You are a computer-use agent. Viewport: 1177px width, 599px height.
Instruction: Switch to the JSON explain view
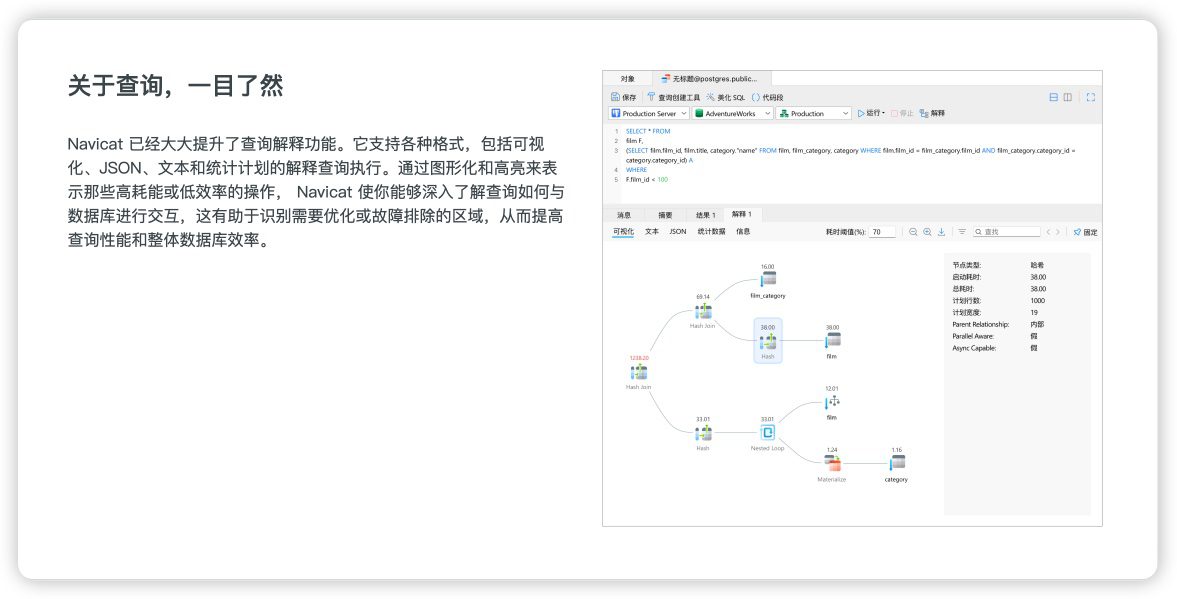677,232
